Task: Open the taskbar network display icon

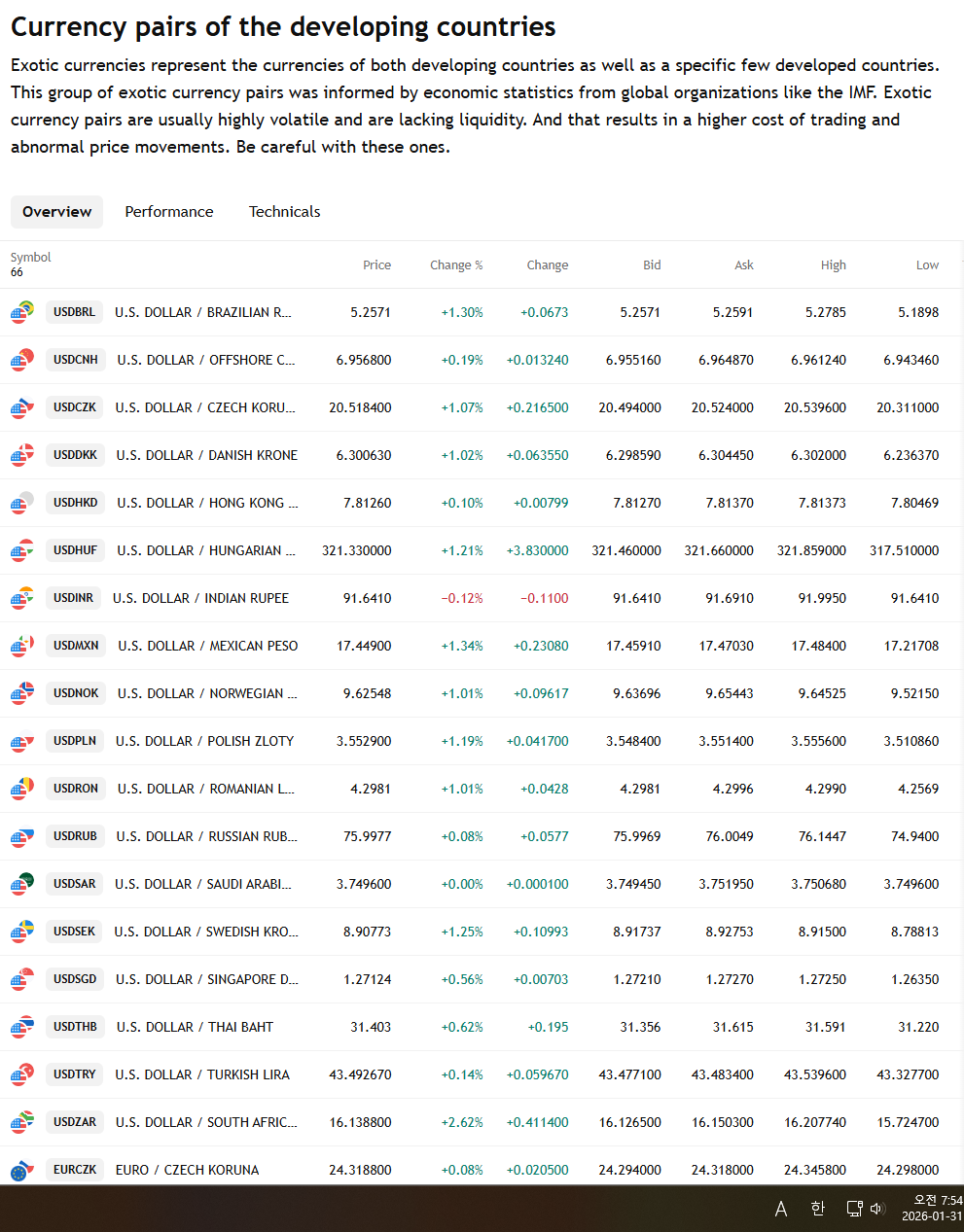Action: pyautogui.click(x=854, y=1209)
